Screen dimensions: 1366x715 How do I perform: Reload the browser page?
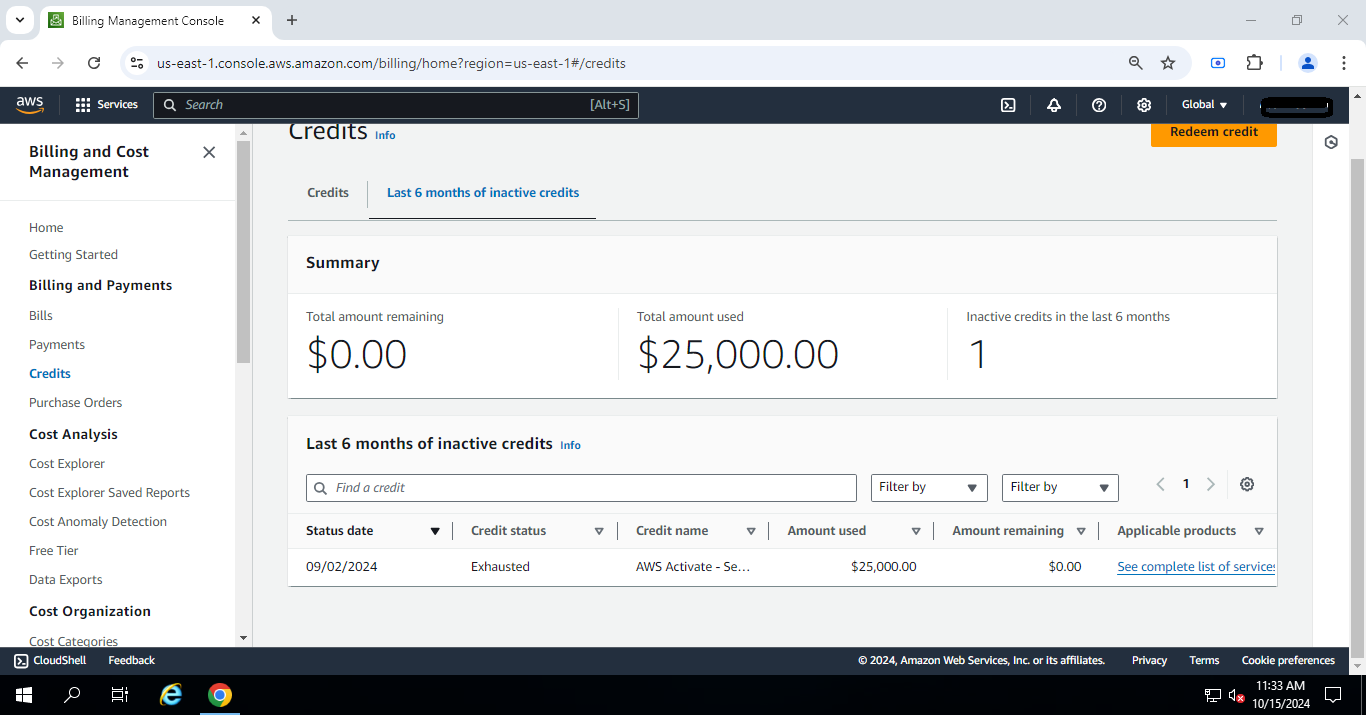tap(94, 63)
